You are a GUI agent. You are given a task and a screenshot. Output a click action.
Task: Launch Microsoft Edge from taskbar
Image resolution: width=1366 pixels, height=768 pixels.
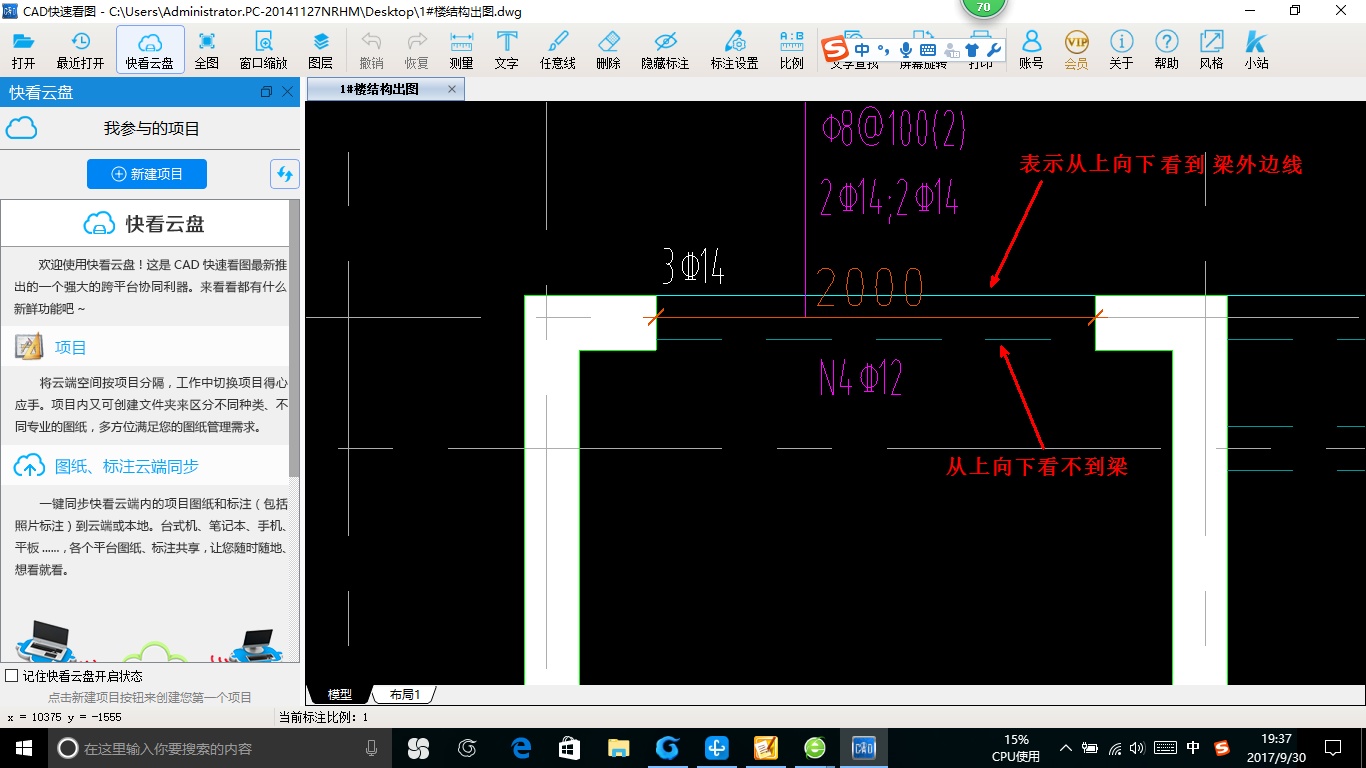click(x=520, y=747)
